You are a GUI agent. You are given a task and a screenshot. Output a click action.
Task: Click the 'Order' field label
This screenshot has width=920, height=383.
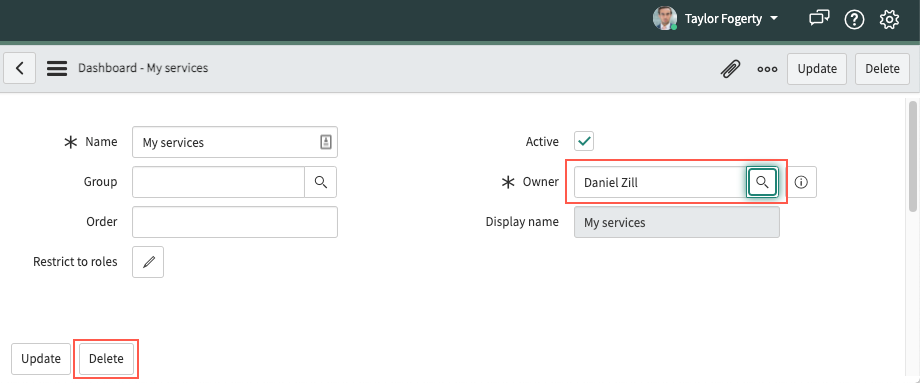click(102, 222)
